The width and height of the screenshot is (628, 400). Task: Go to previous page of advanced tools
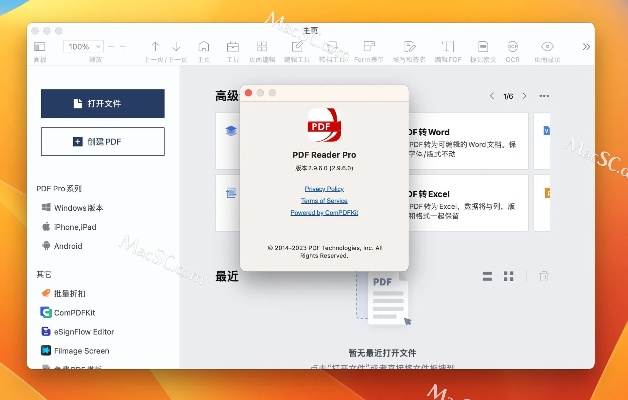coord(492,96)
